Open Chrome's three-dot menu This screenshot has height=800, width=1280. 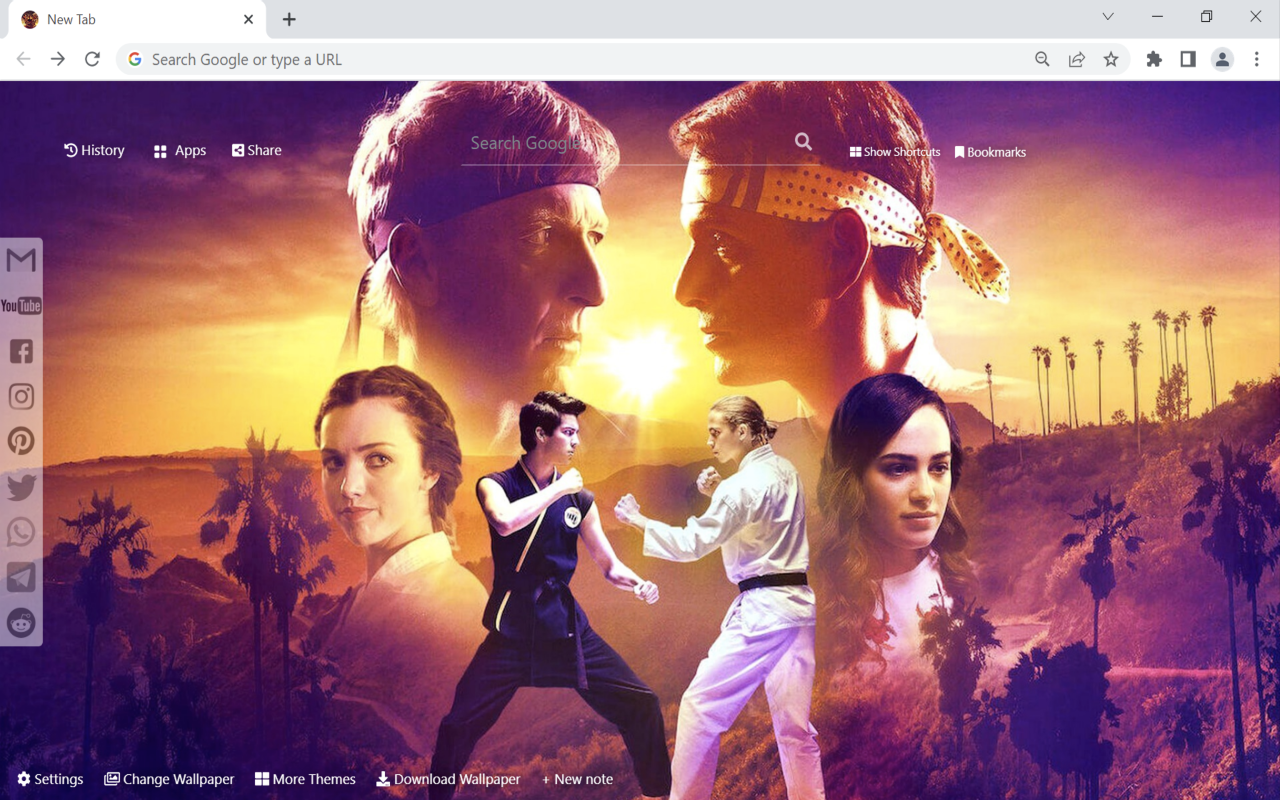[x=1257, y=59]
